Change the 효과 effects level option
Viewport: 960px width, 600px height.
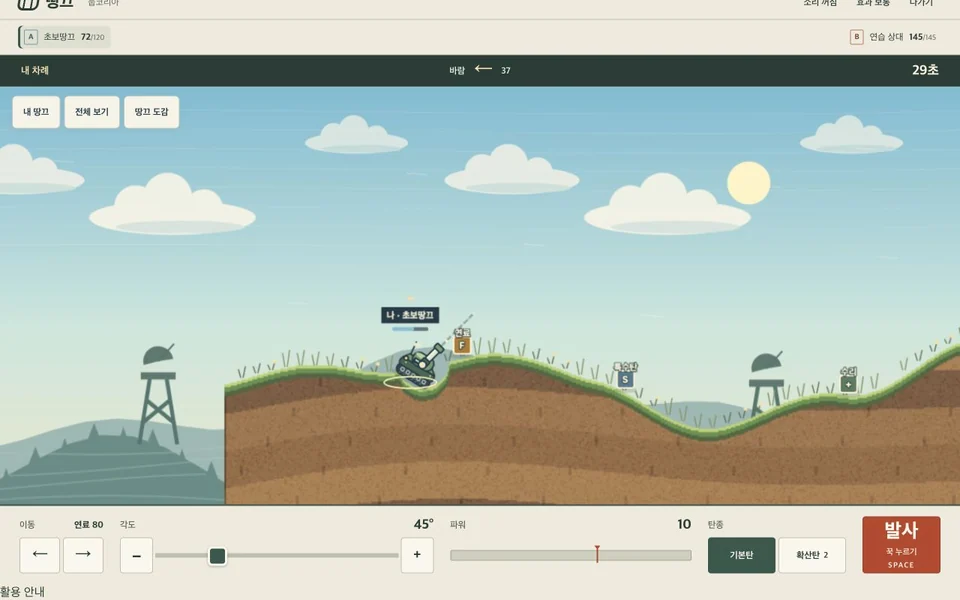873,3
